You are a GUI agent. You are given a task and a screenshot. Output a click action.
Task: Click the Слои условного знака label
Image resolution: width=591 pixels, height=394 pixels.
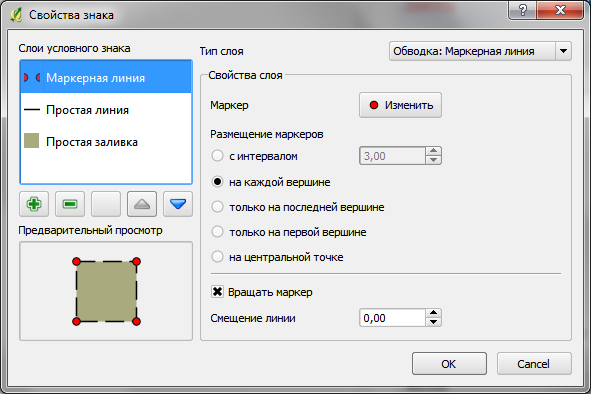pyautogui.click(x=74, y=48)
